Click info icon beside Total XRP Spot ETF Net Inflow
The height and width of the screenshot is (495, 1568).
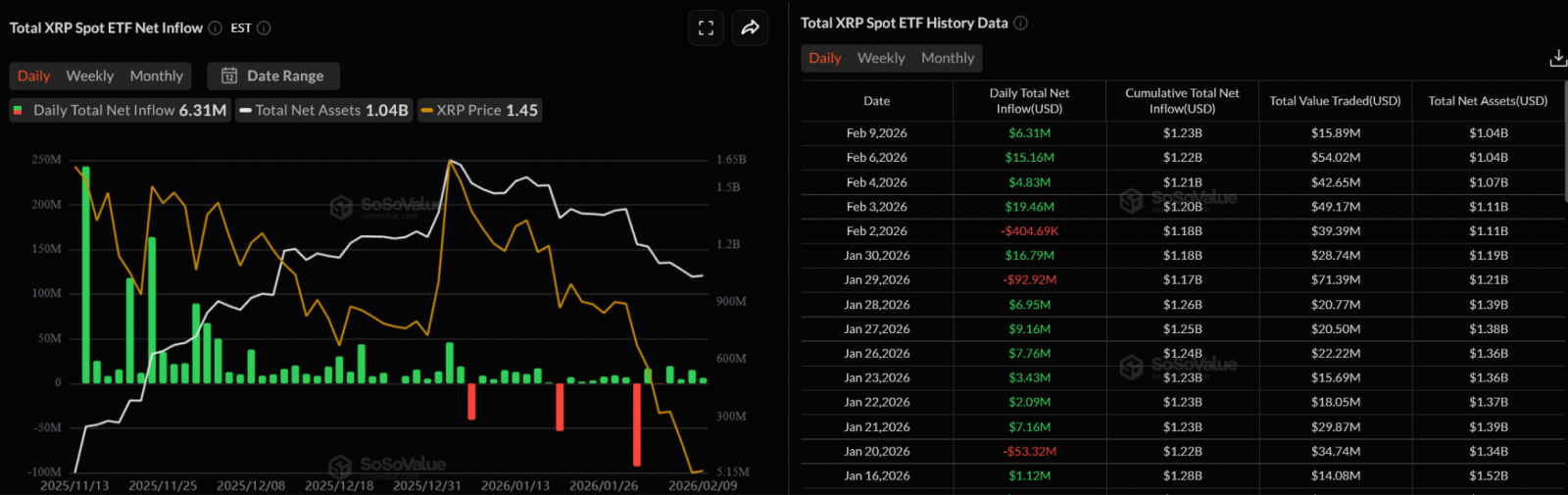215,28
